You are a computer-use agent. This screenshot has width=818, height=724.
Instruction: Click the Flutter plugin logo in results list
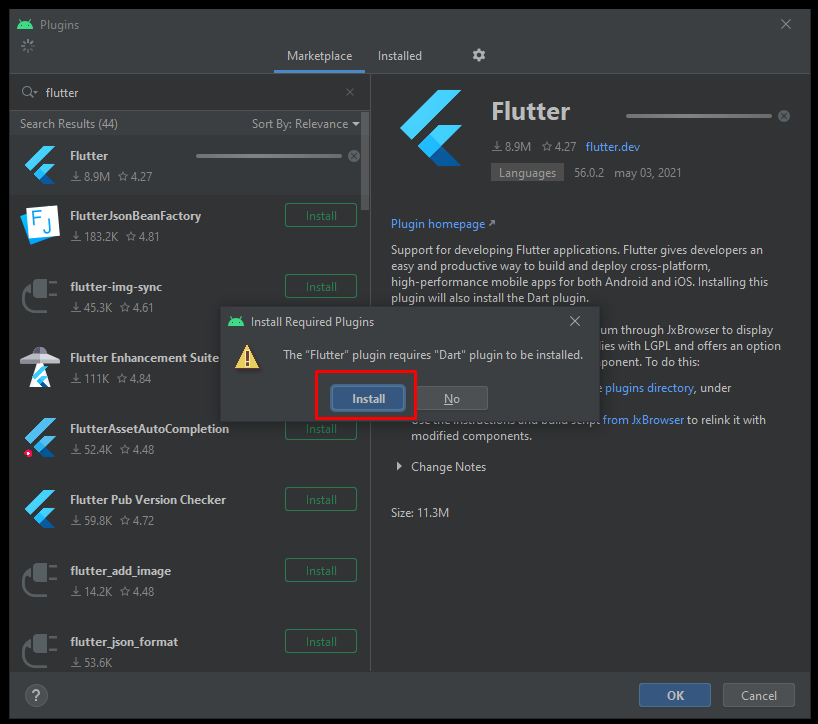click(40, 165)
